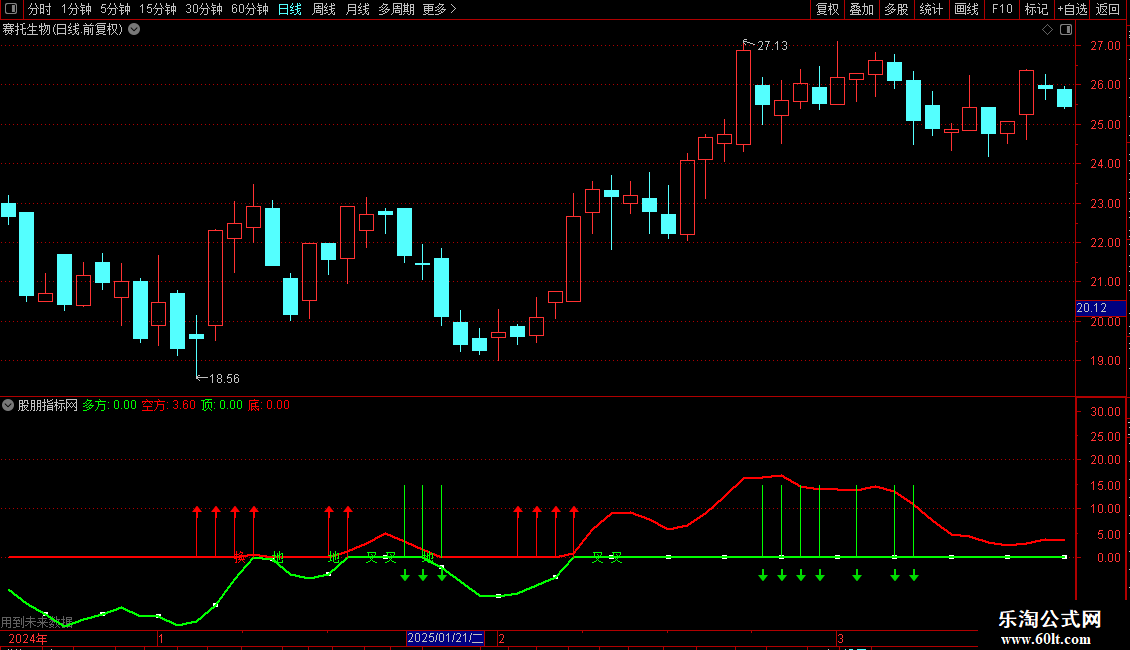The image size is (1130, 650).
Task: Click the 18.56 low price label
Action: click(x=224, y=378)
